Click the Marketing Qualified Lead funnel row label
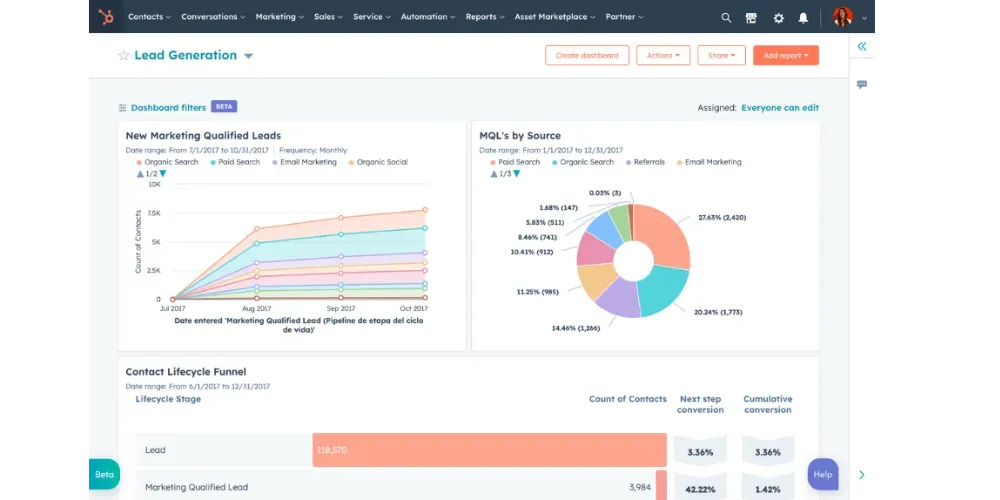Image resolution: width=1000 pixels, height=500 pixels. [x=196, y=487]
